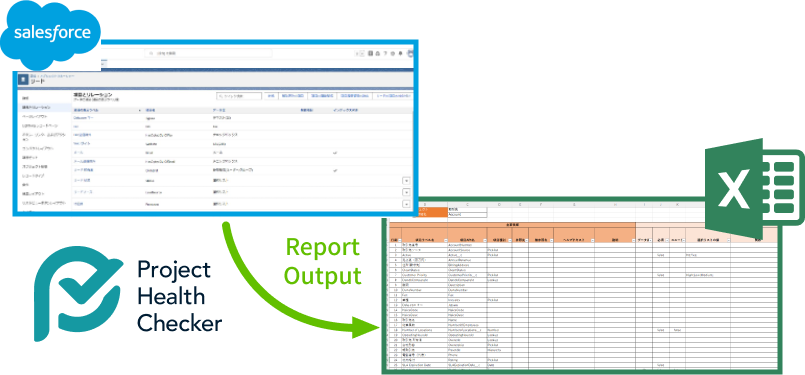
Task: Open Salesforce notifications bell icon
Action: tap(400, 53)
